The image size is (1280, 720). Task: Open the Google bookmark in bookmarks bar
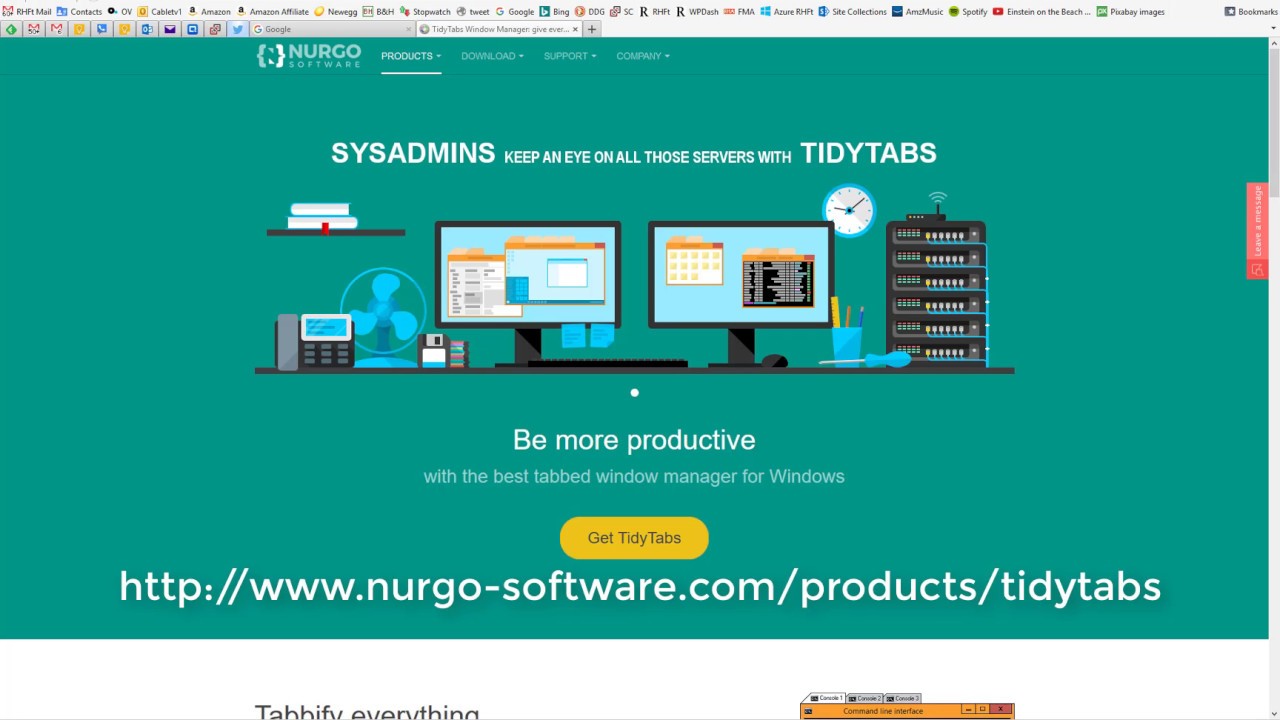pos(515,11)
